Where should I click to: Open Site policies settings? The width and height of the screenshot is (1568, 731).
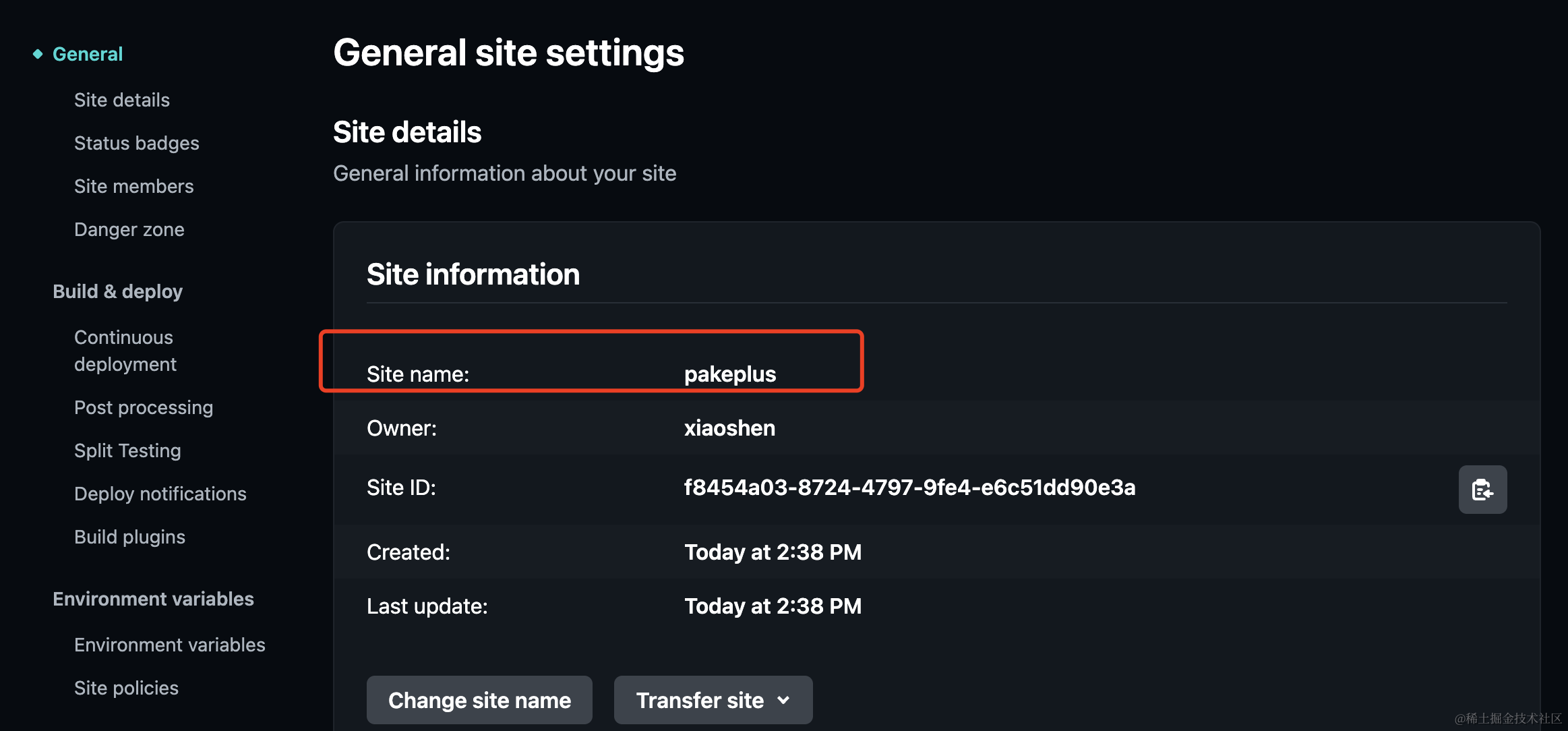point(126,688)
